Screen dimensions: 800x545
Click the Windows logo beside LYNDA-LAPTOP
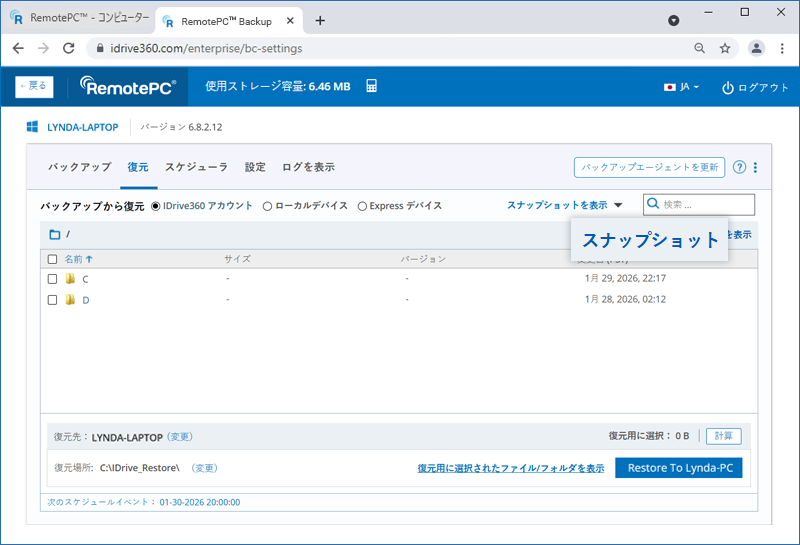point(32,127)
